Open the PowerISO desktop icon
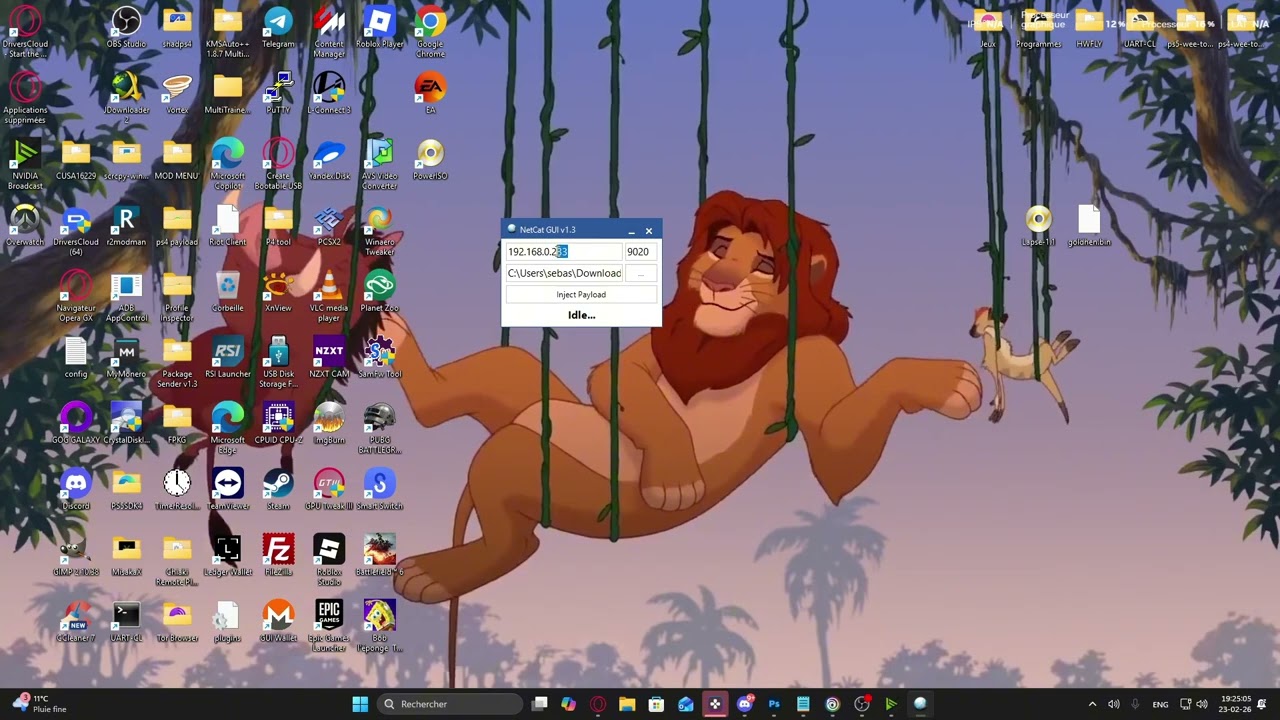The image size is (1280, 720). 430,160
